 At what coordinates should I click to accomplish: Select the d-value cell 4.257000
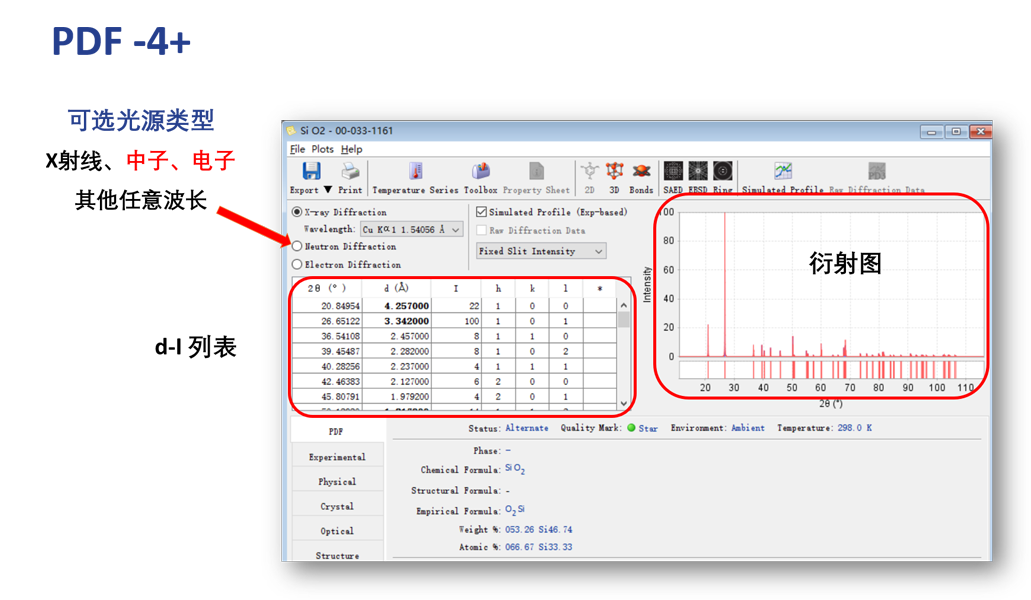[x=396, y=306]
